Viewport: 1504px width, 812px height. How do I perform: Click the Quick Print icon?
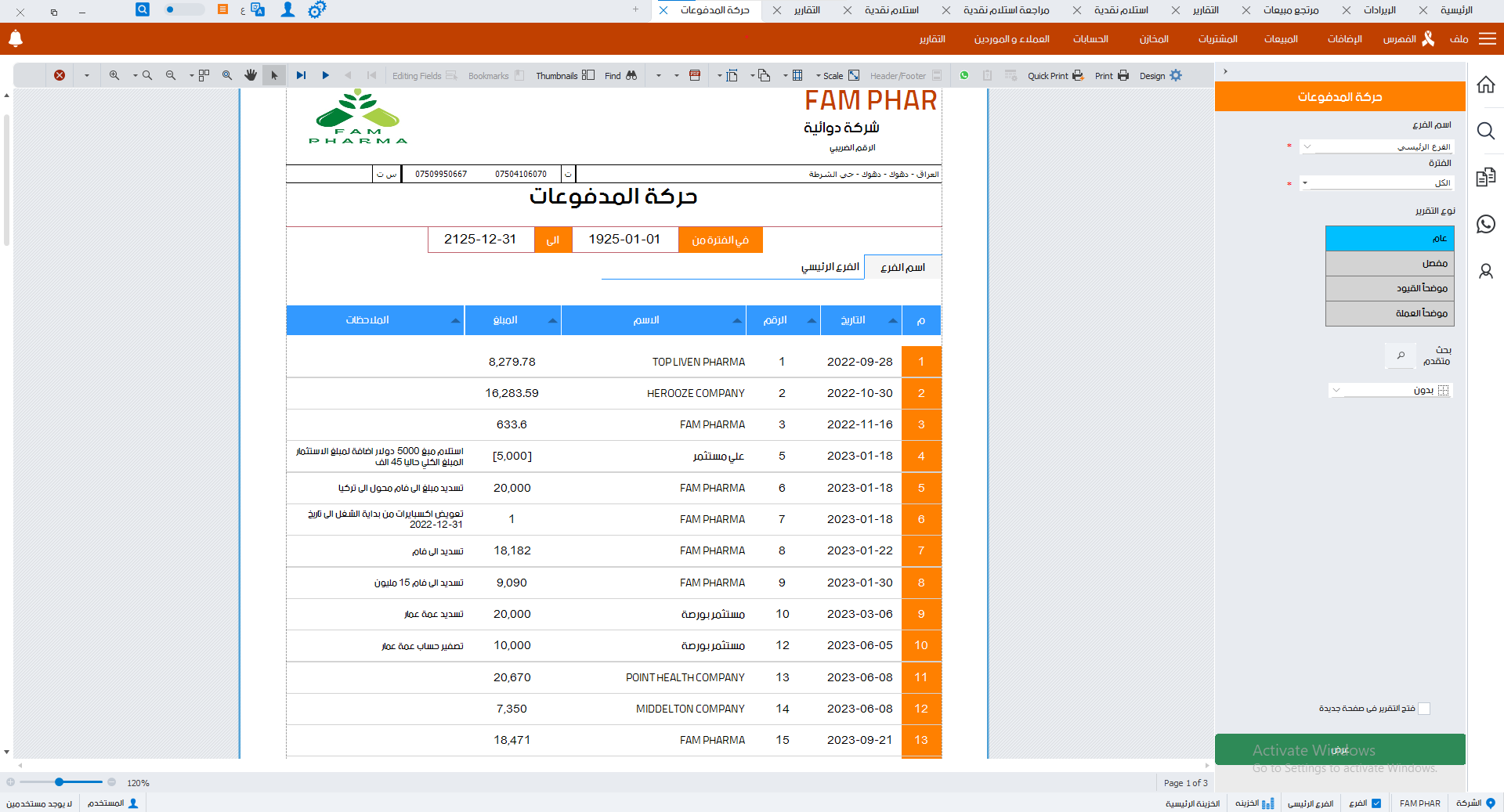1078,75
